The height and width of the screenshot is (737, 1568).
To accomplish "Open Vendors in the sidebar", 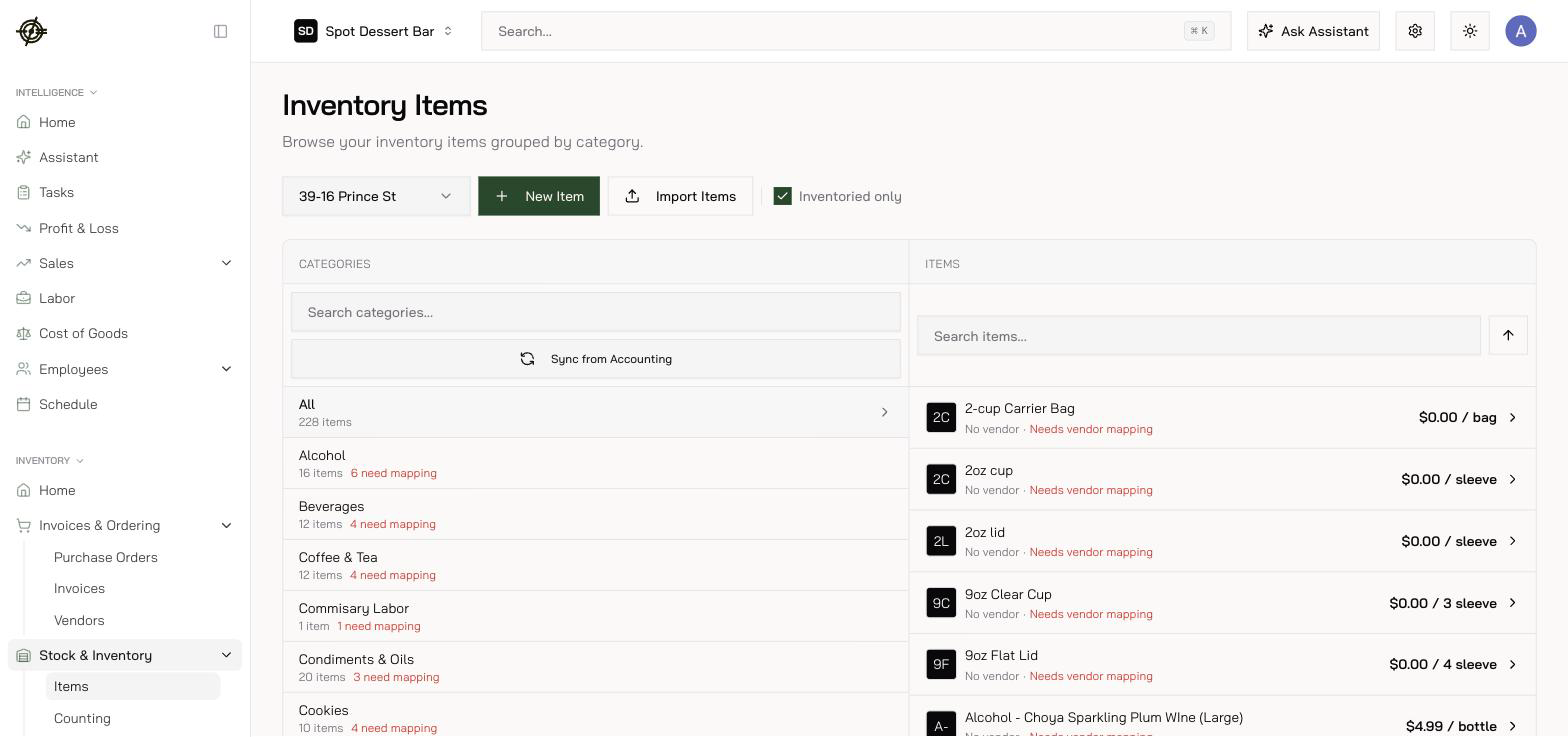I will tap(79, 620).
